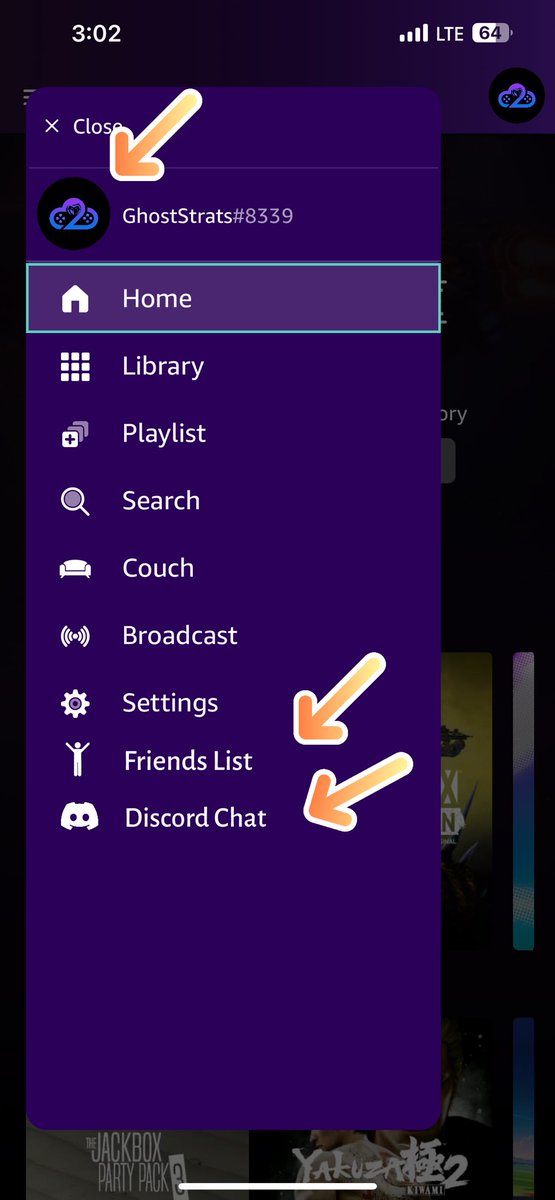The width and height of the screenshot is (555, 1200).
Task: Go to the Home menu item
Action: (233, 298)
